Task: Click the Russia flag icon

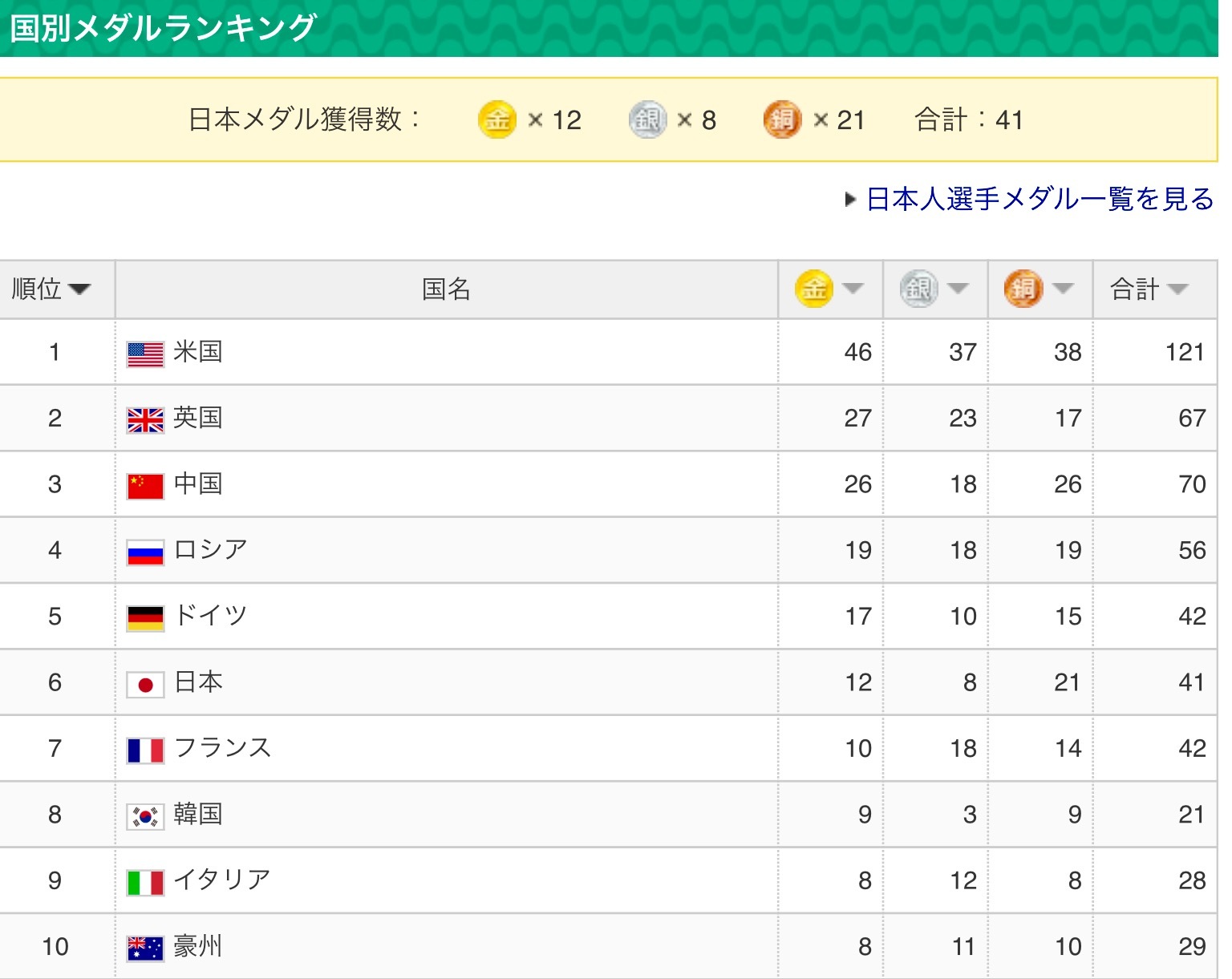Action: coord(145,552)
